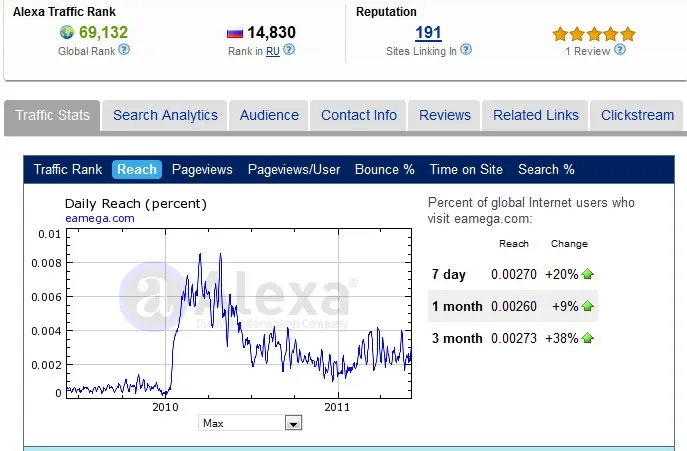Select the Bounce % chart option
The height and width of the screenshot is (451, 687).
point(385,170)
